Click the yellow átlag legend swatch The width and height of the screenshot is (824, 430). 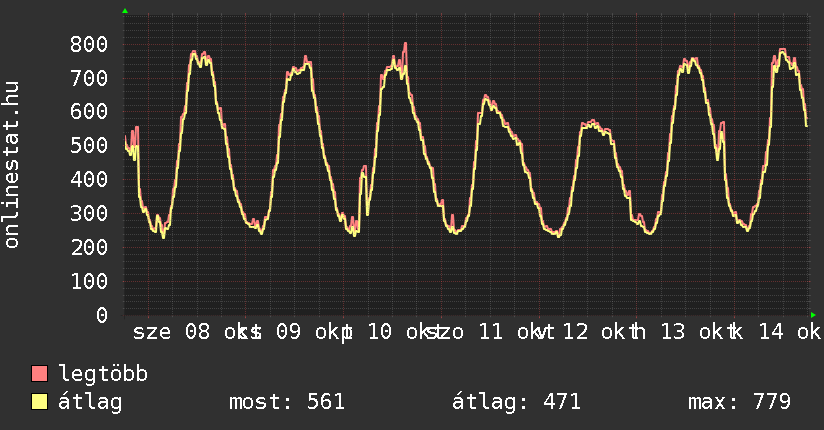(x=40, y=402)
